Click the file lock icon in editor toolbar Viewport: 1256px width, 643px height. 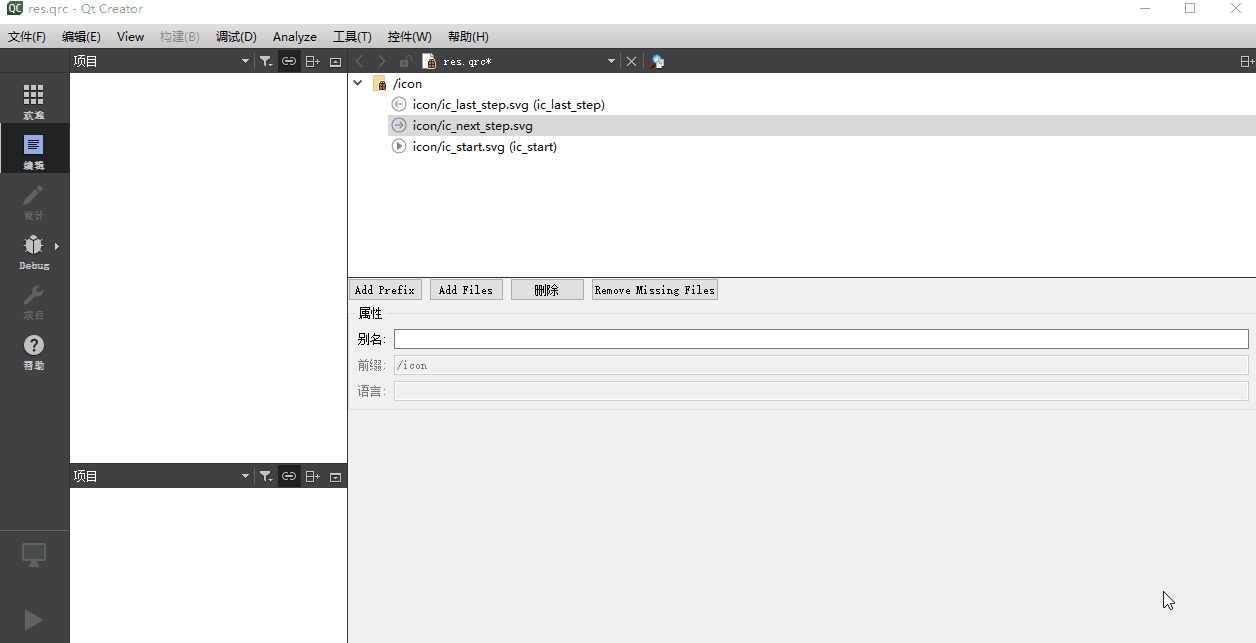coord(405,61)
